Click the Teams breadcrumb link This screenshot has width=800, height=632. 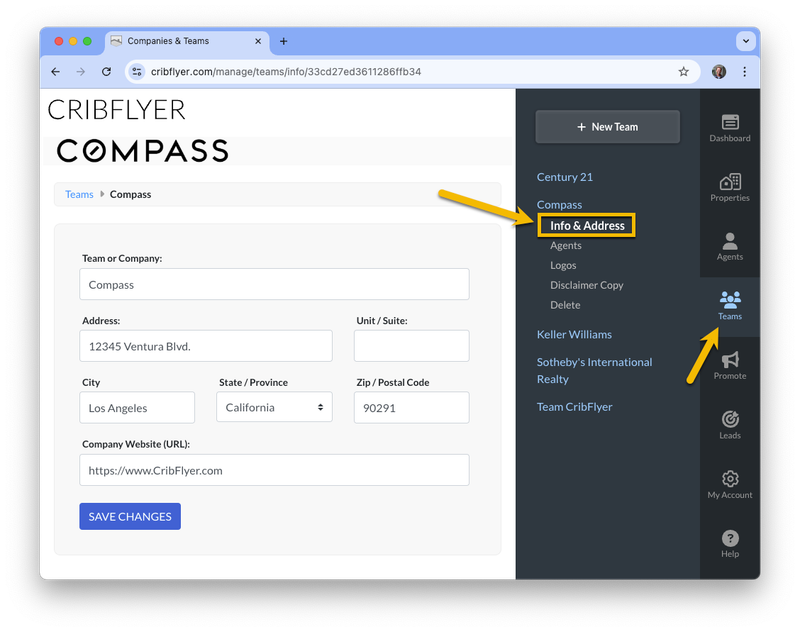(x=80, y=194)
